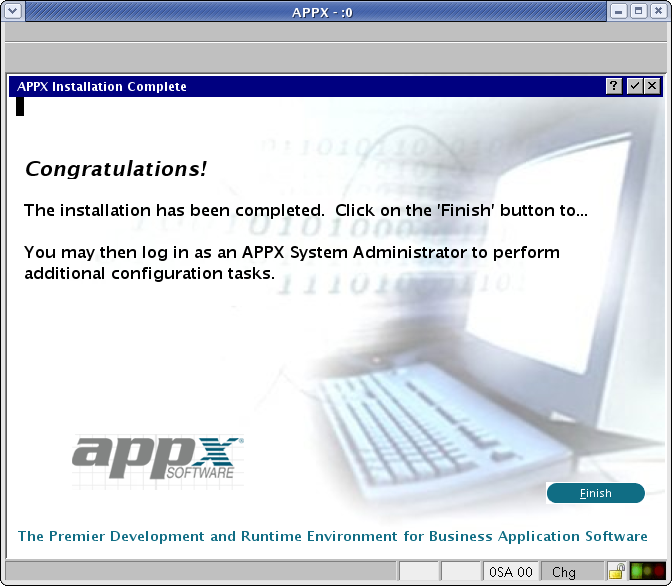This screenshot has height=586, width=672.
Task: Click the padlock icon in status bar
Action: point(616,571)
